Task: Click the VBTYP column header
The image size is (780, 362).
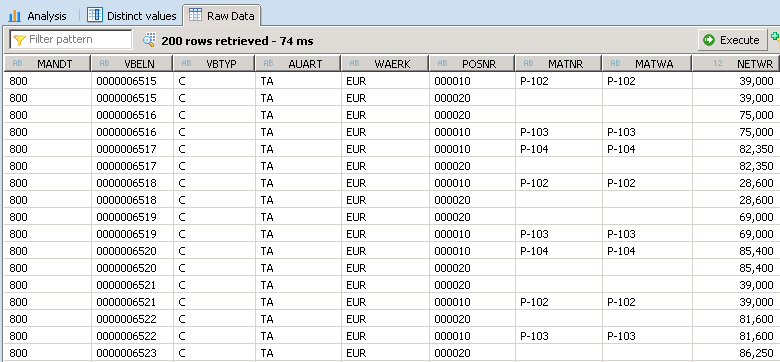Action: [x=214, y=64]
